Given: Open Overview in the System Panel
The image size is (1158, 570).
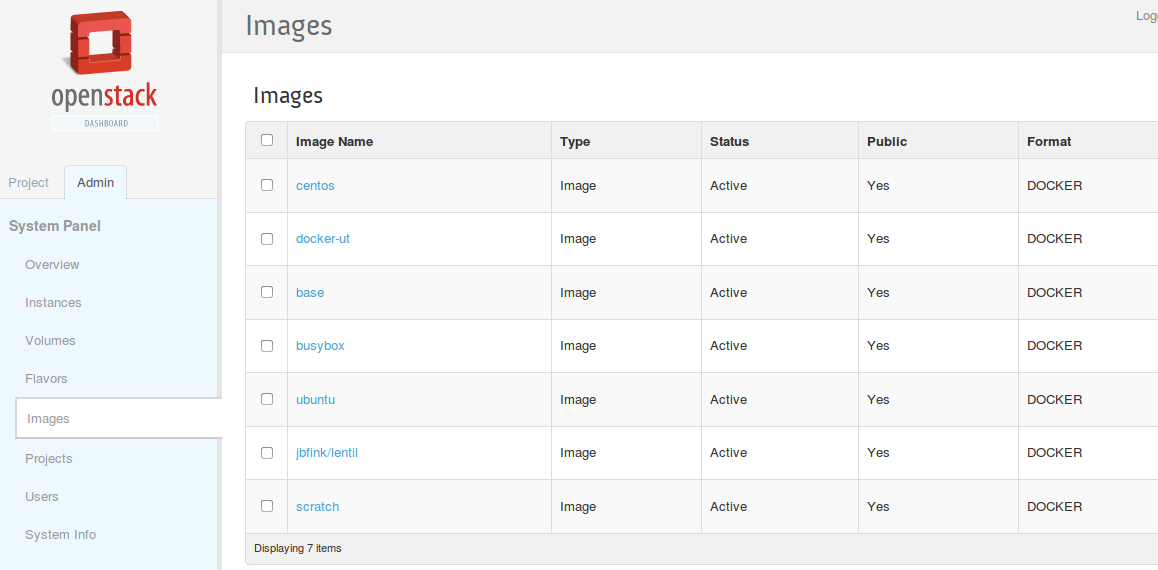Looking at the screenshot, I should click(x=52, y=264).
